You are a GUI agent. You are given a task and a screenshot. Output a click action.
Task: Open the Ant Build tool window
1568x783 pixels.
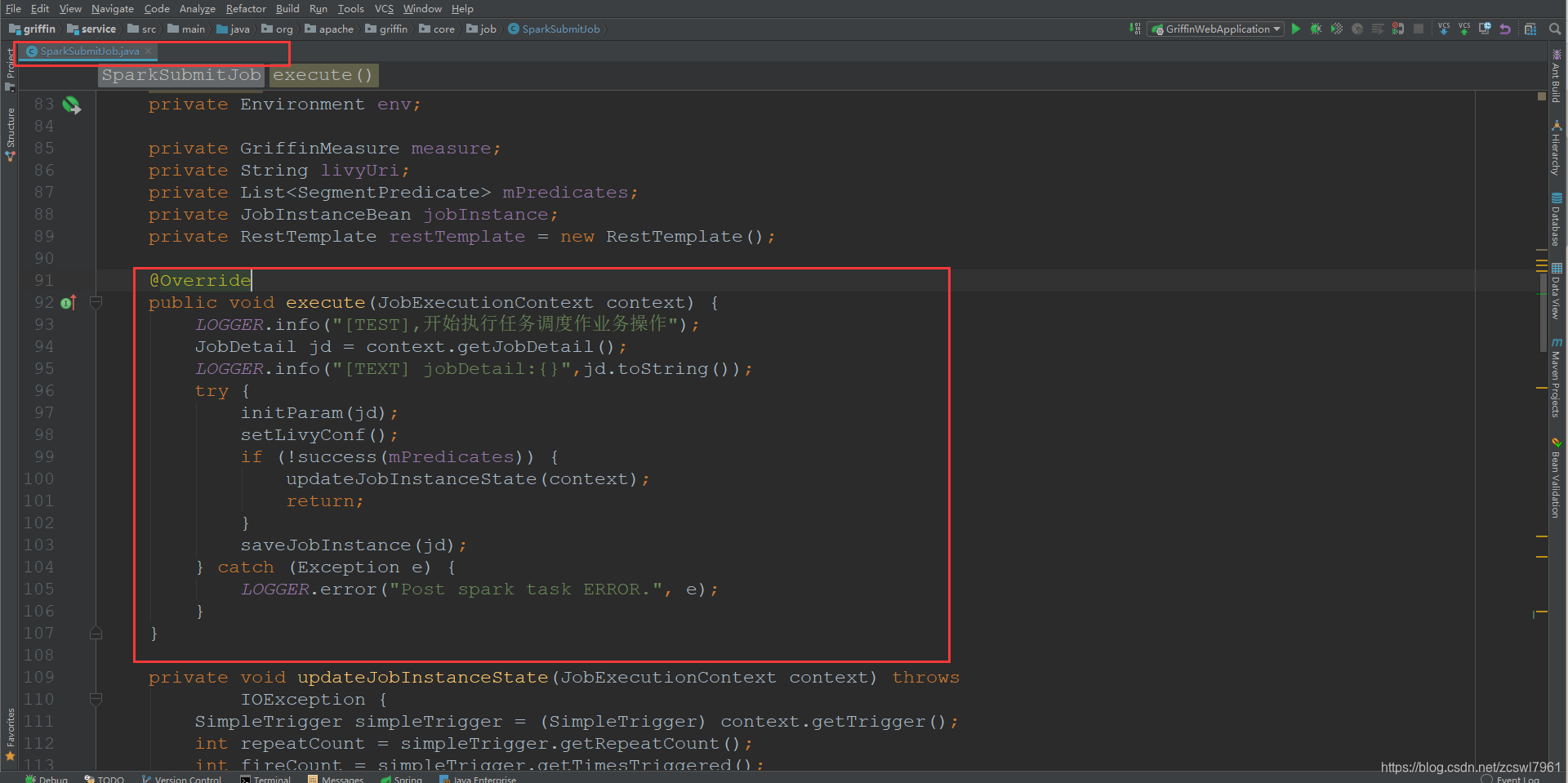(x=1557, y=76)
